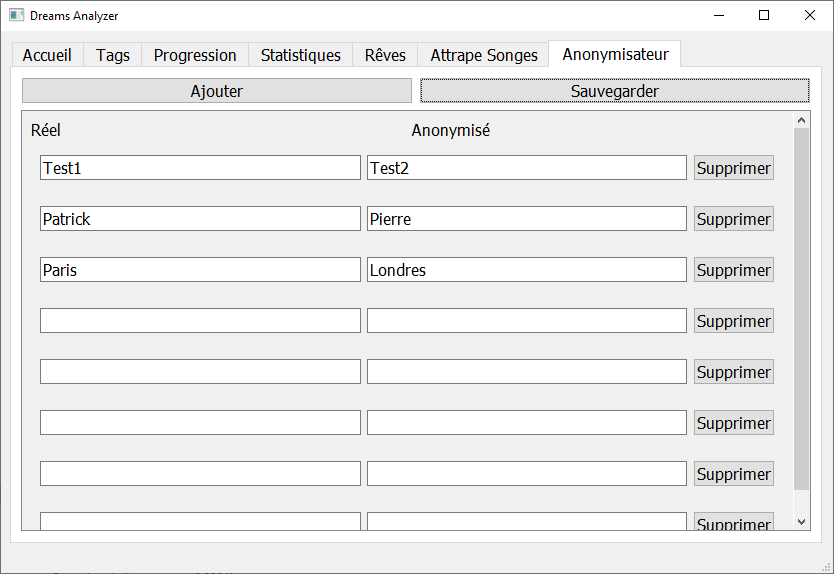Open the Attrape Songes tab
The height and width of the screenshot is (574, 834).
[x=484, y=55]
